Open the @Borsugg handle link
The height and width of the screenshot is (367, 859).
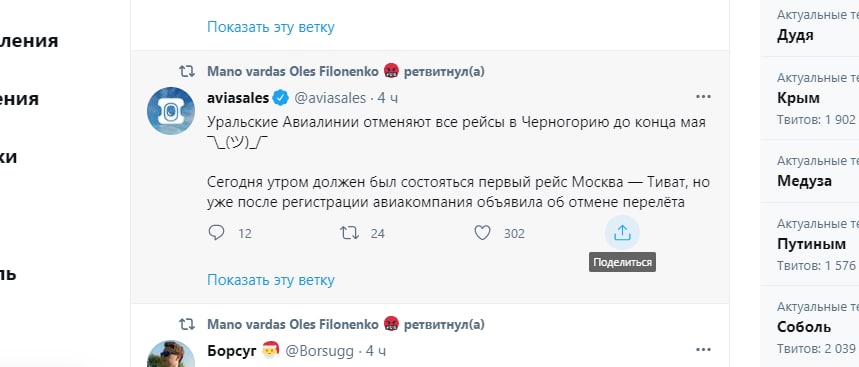(x=319, y=351)
